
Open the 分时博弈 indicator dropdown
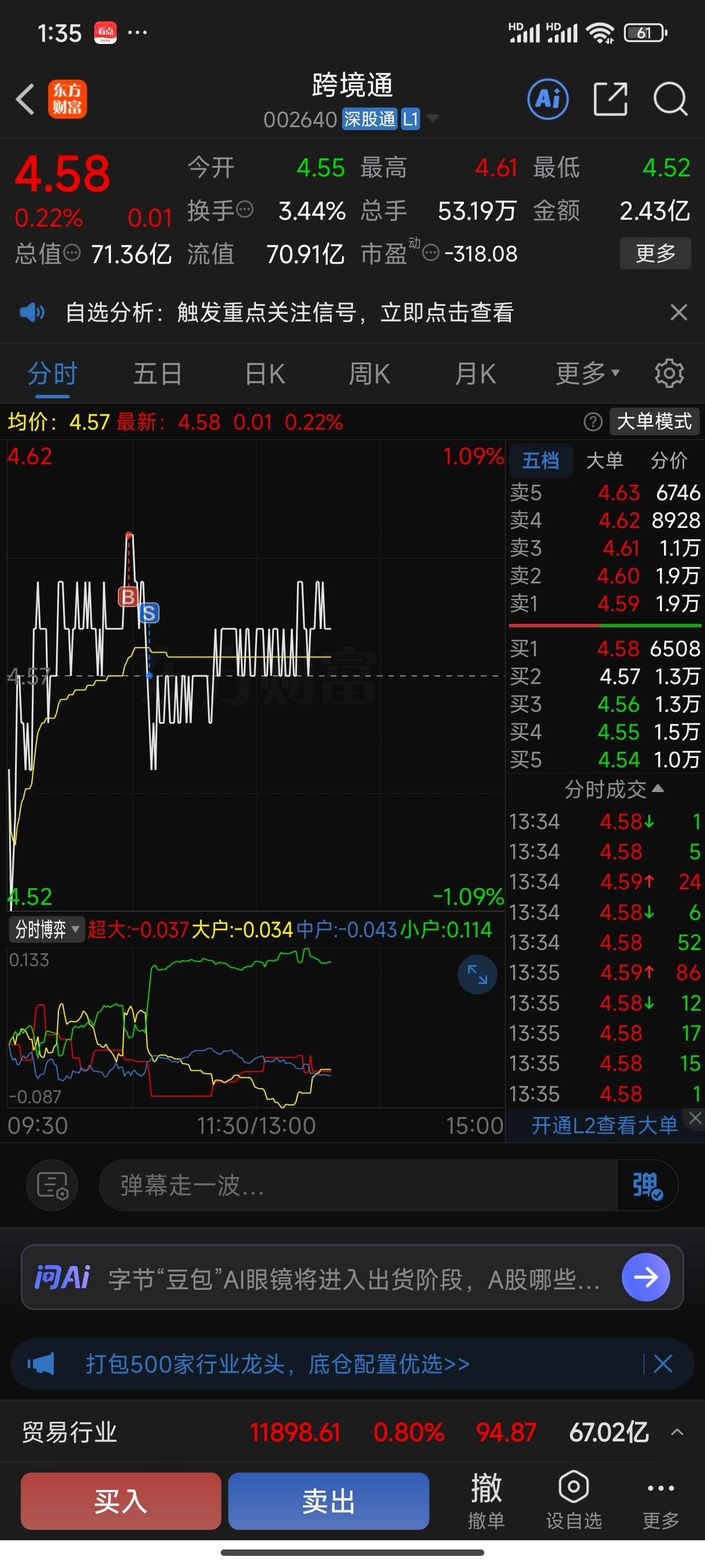pyautogui.click(x=47, y=929)
